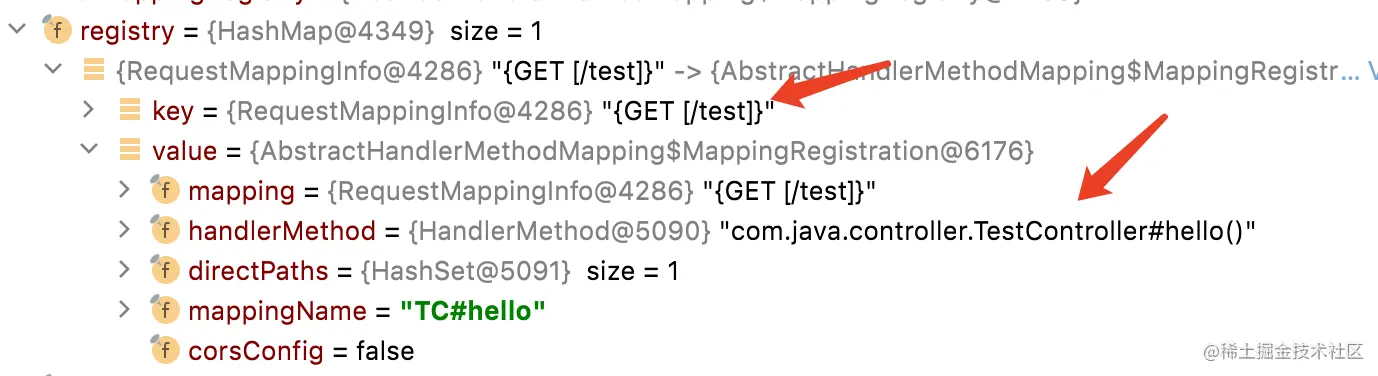The width and height of the screenshot is (1378, 376).
Task: Expand the mapping field
Action: (124, 189)
